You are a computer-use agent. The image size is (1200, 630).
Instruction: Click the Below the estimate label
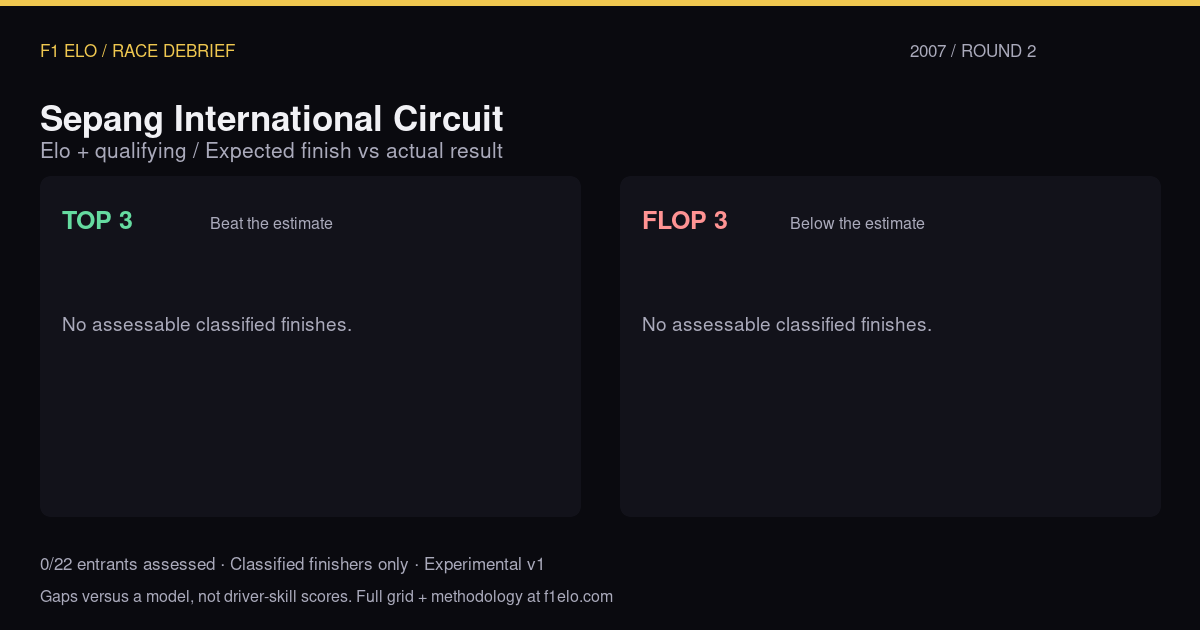[x=857, y=224]
